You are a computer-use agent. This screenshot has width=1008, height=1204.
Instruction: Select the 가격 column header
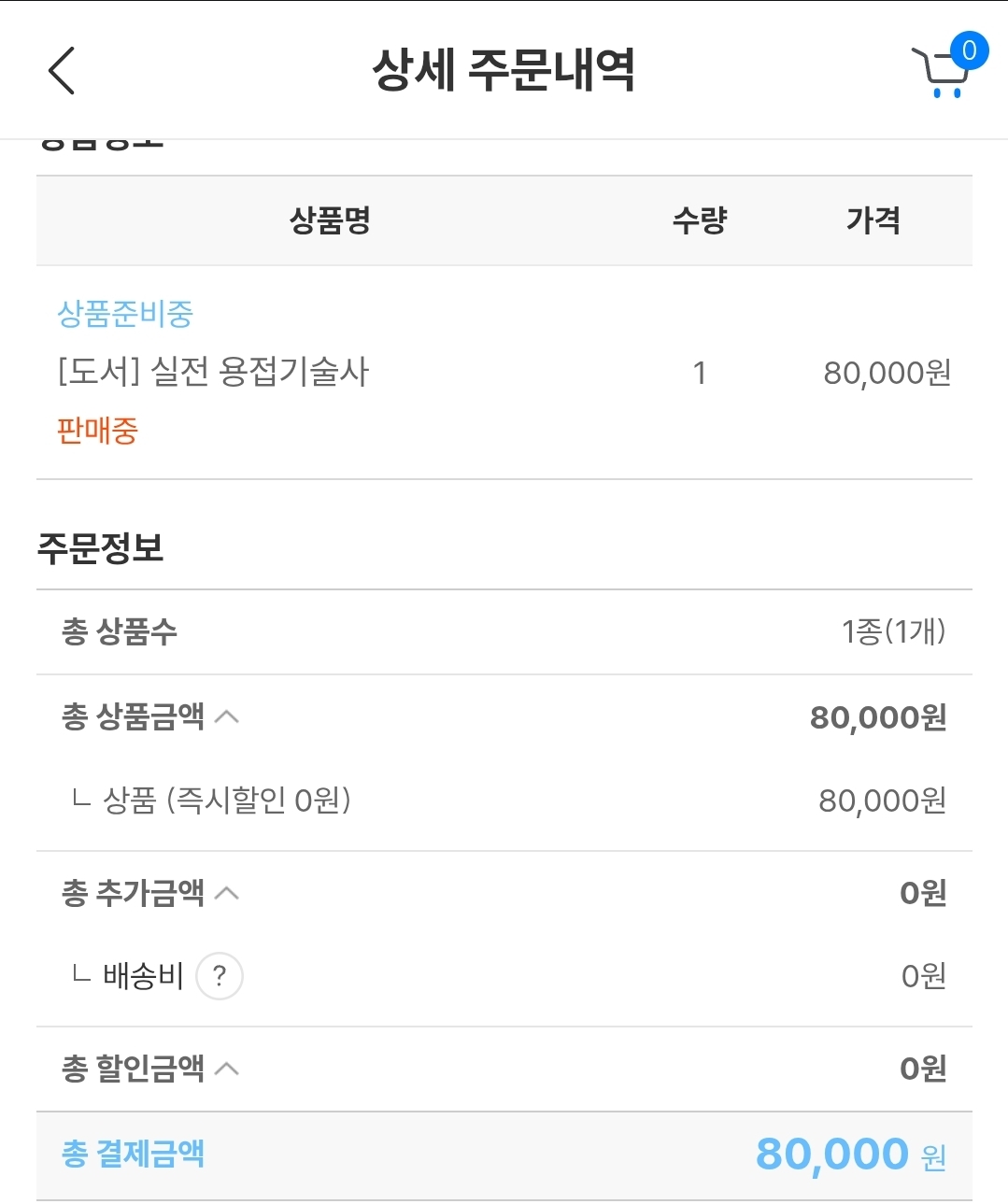(873, 220)
